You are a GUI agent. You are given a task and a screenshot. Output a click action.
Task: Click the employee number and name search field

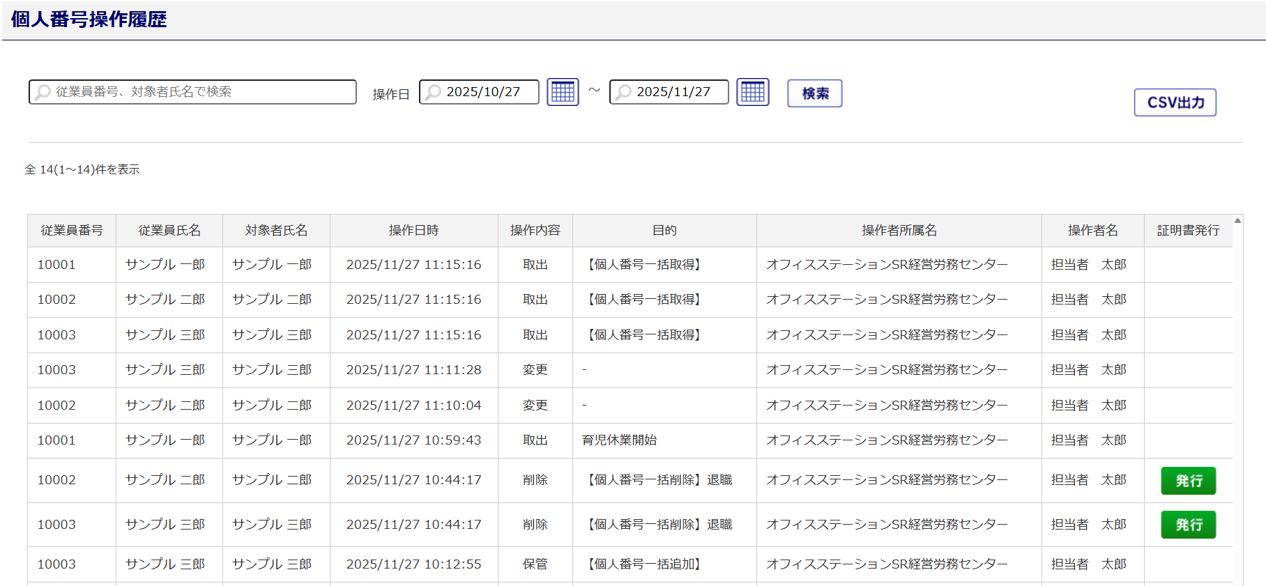[193, 92]
